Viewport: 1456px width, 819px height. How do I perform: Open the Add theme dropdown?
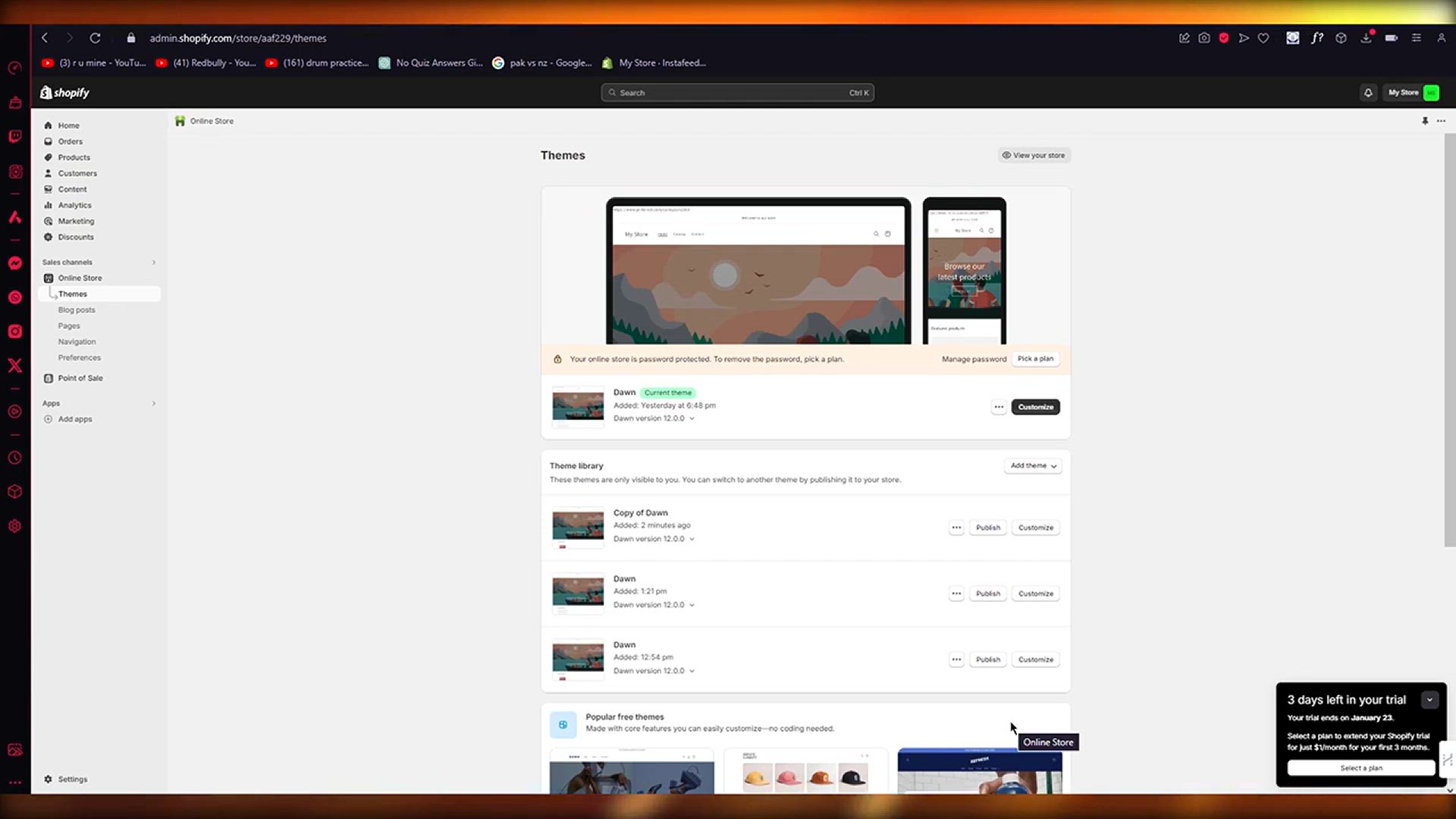click(x=1033, y=466)
